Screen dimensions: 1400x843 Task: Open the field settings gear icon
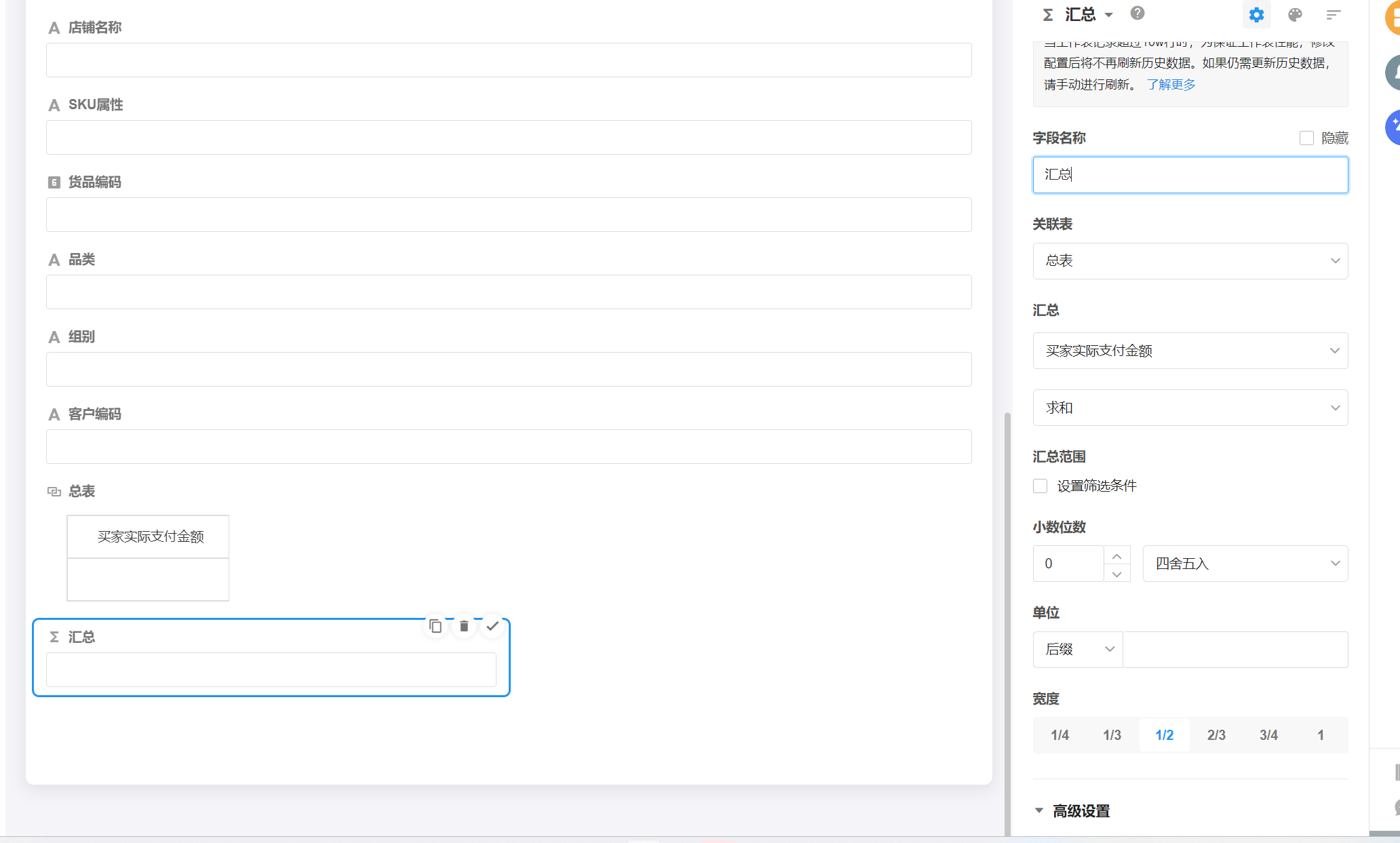coord(1256,14)
